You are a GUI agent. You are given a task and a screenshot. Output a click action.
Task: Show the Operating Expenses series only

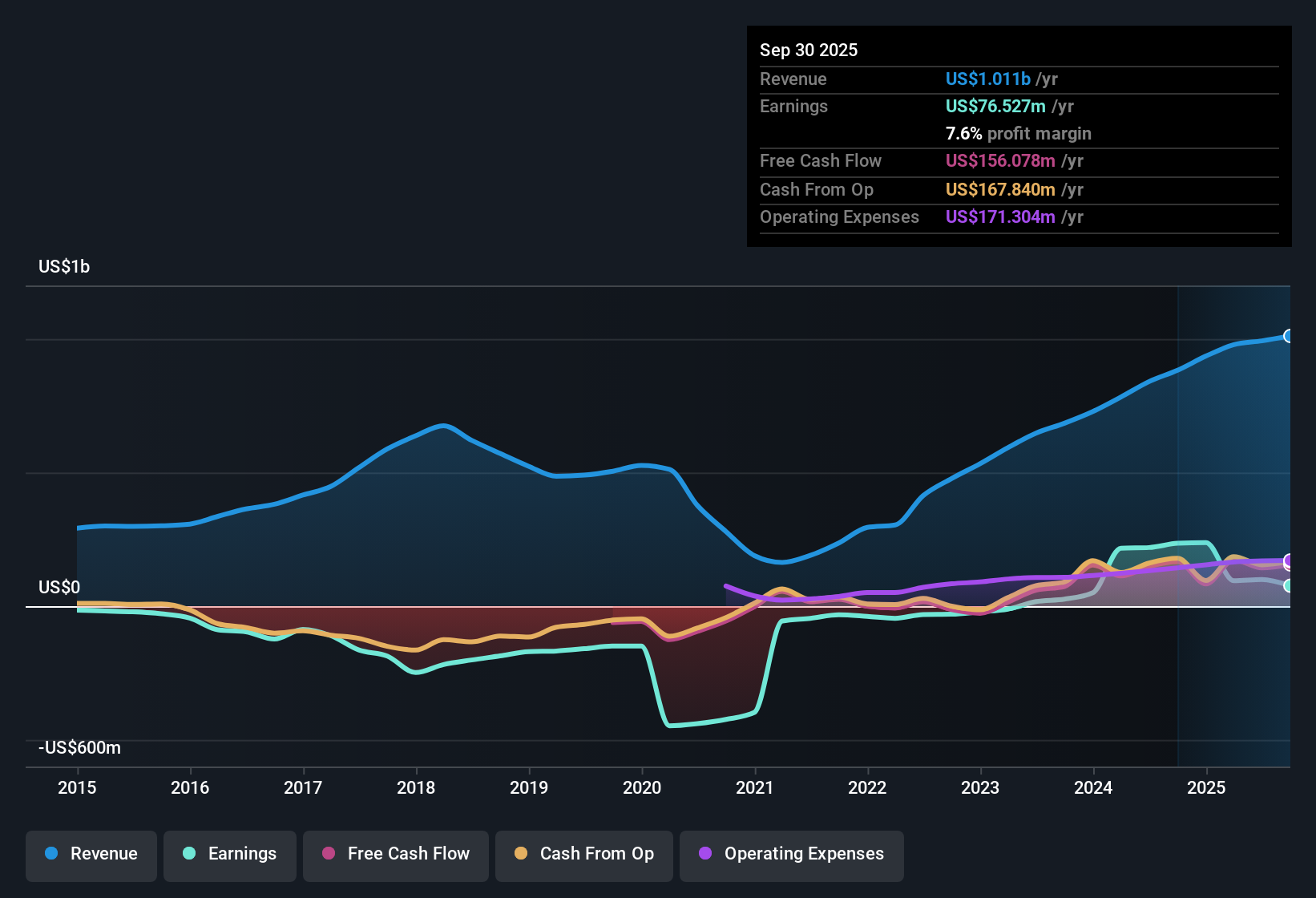(791, 854)
